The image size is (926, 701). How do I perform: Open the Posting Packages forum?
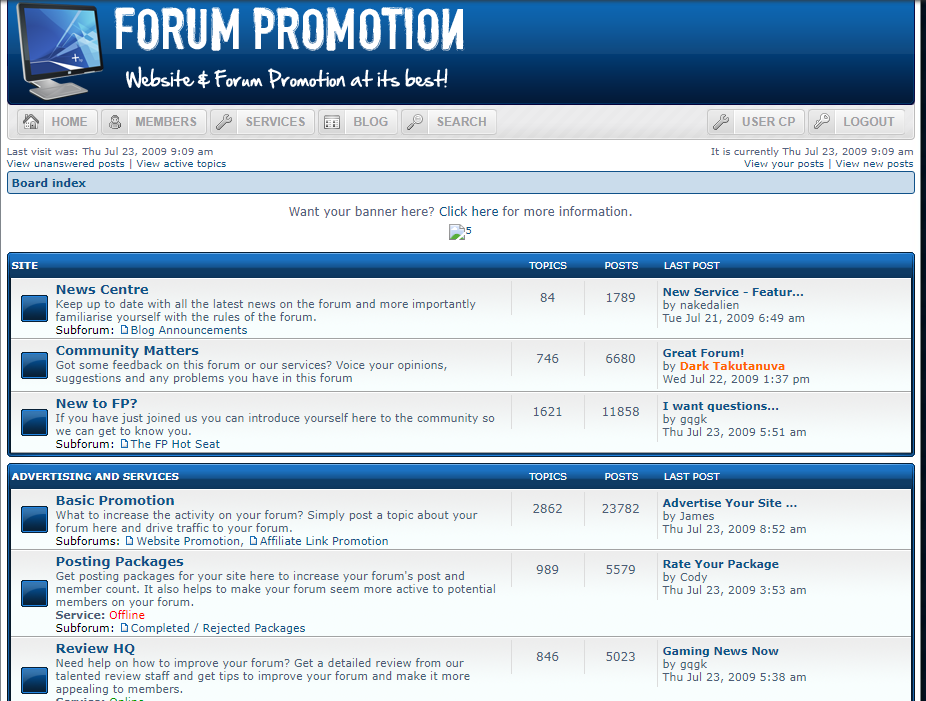119,561
